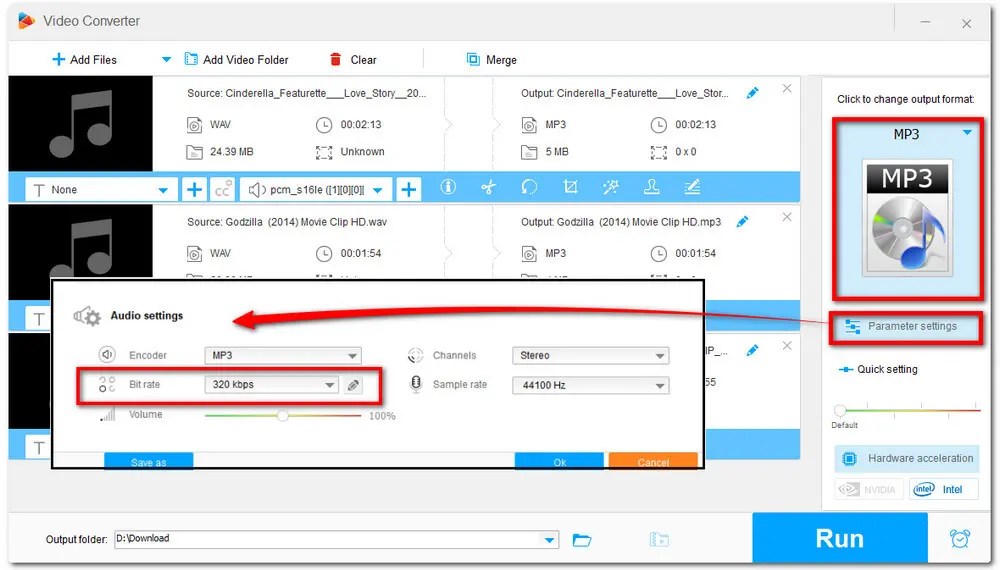Select Intel acceleration
1000x570 pixels.
pyautogui.click(x=943, y=490)
